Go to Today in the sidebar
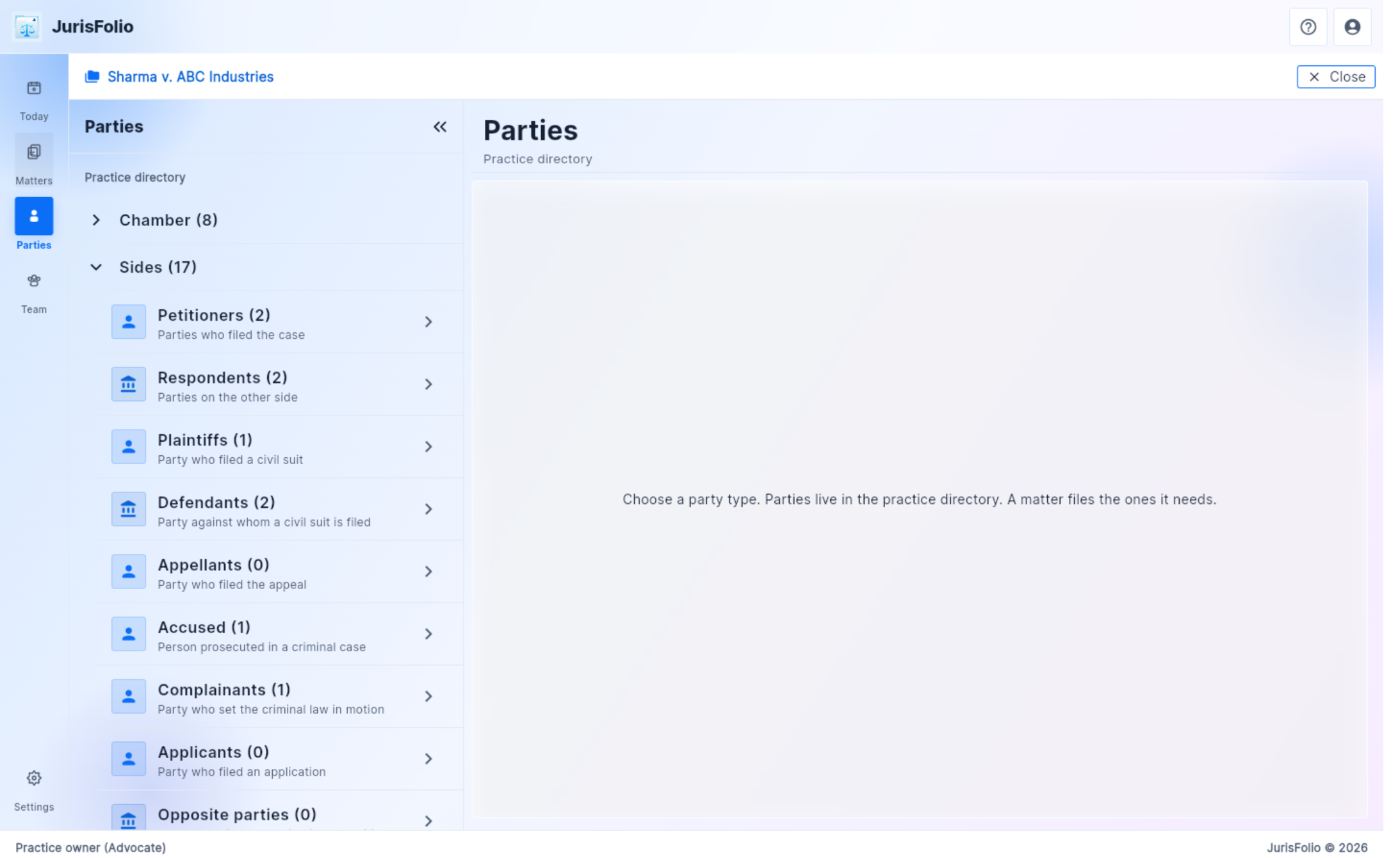 coord(34,101)
